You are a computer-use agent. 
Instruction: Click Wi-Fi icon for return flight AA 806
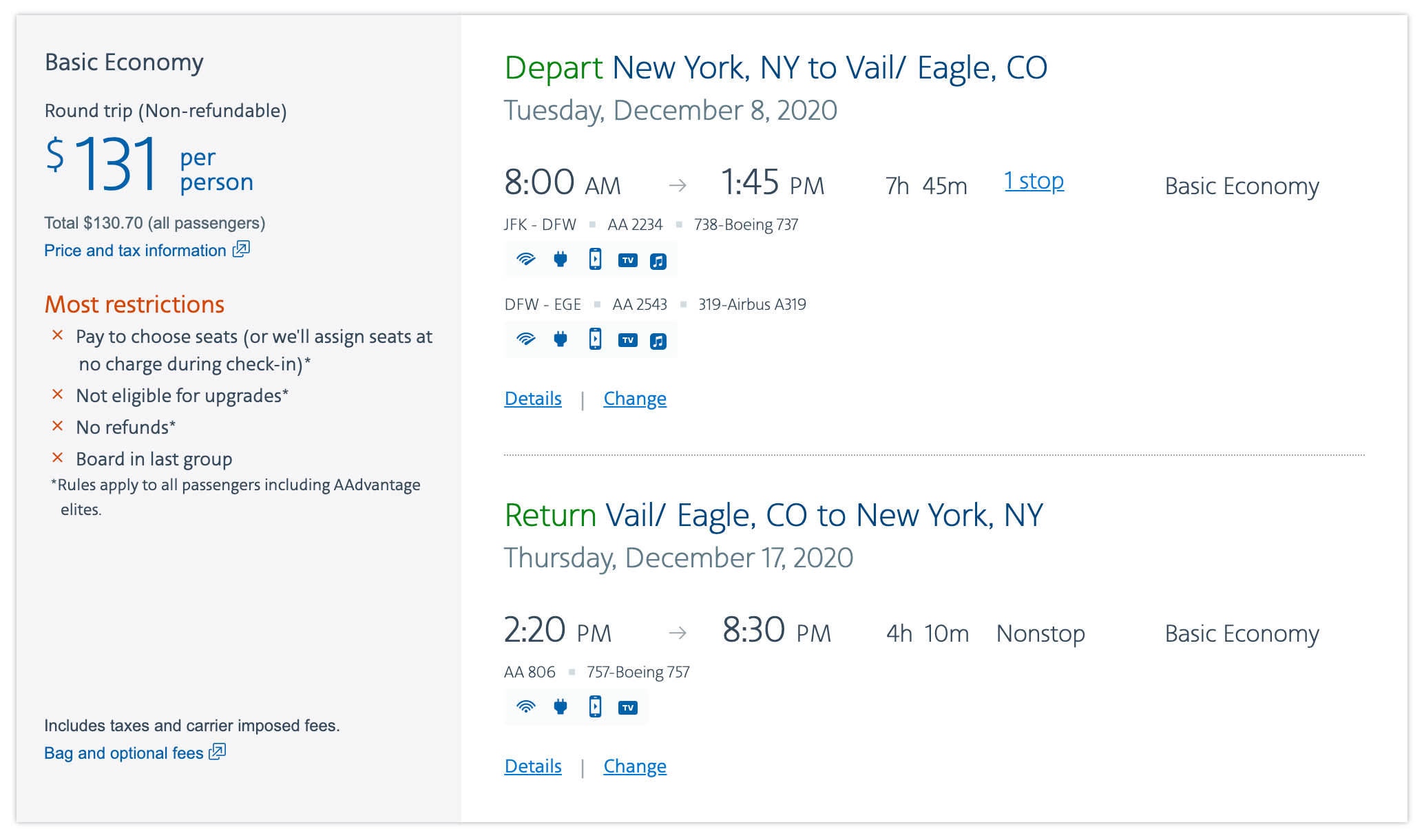tap(526, 707)
